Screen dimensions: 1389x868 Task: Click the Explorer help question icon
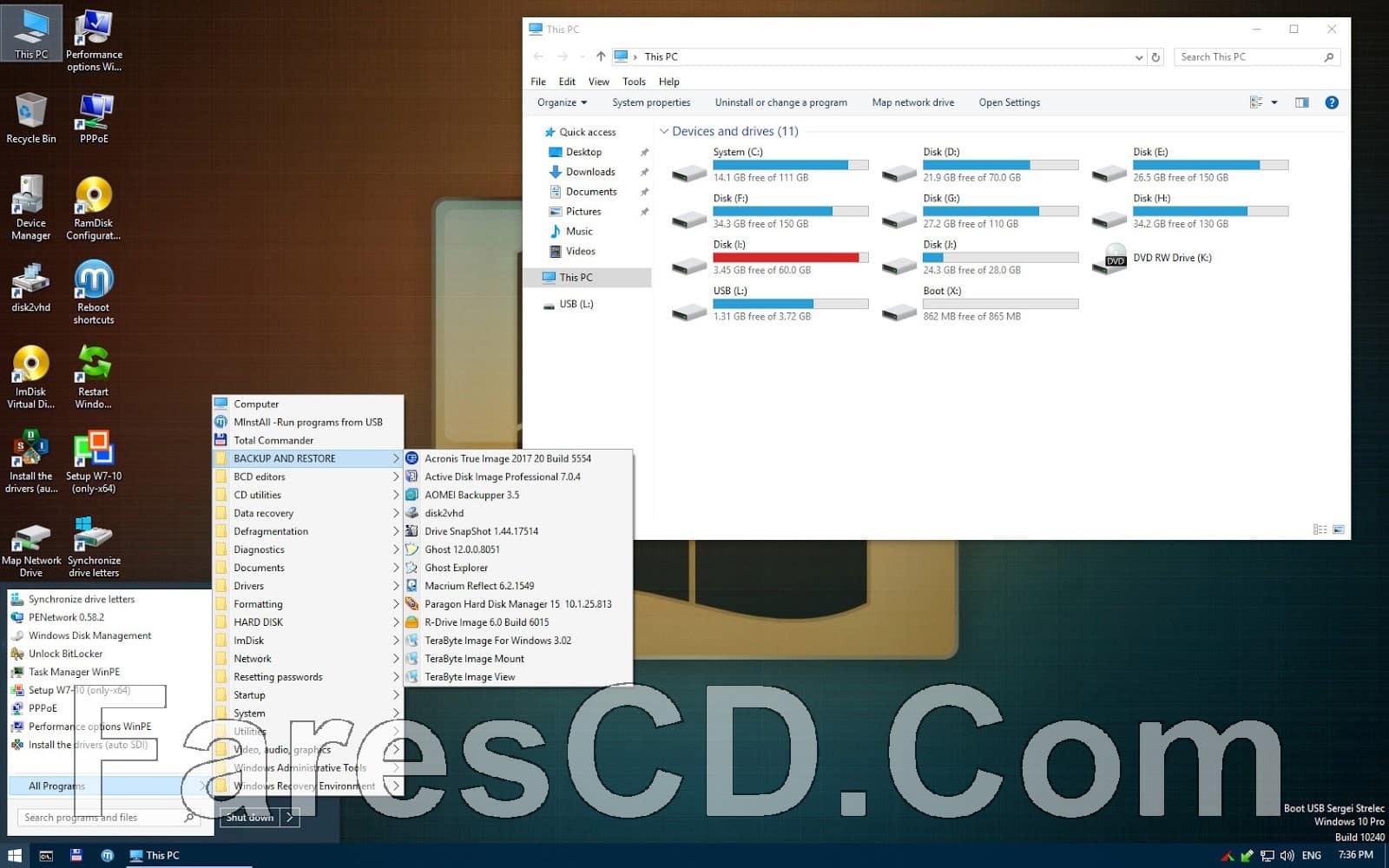[1332, 102]
